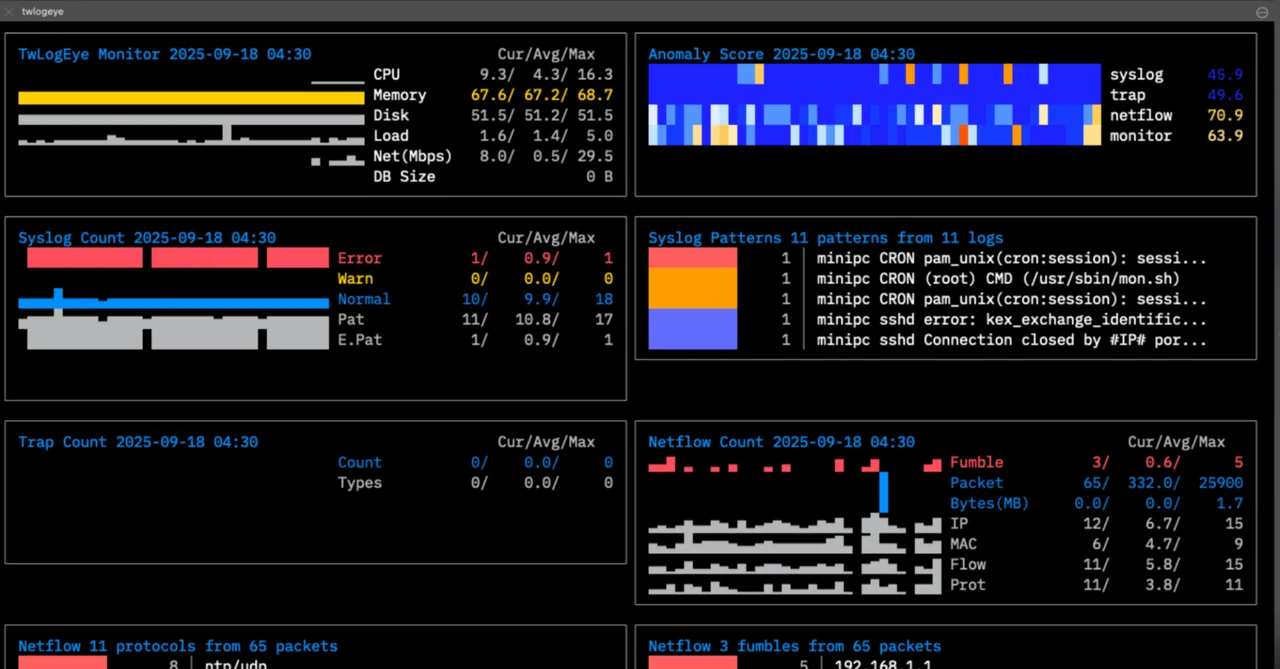Click the Net(Mbps) label

(412, 156)
